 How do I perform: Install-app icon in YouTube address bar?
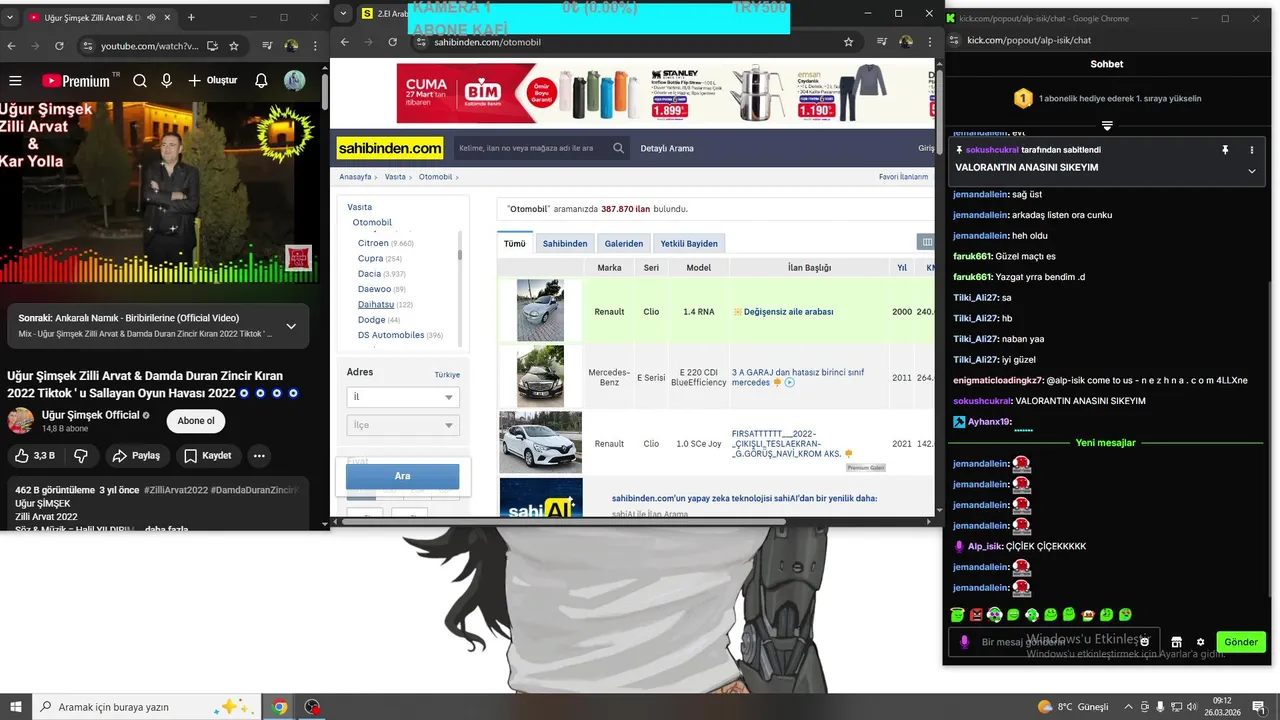tap(212, 46)
